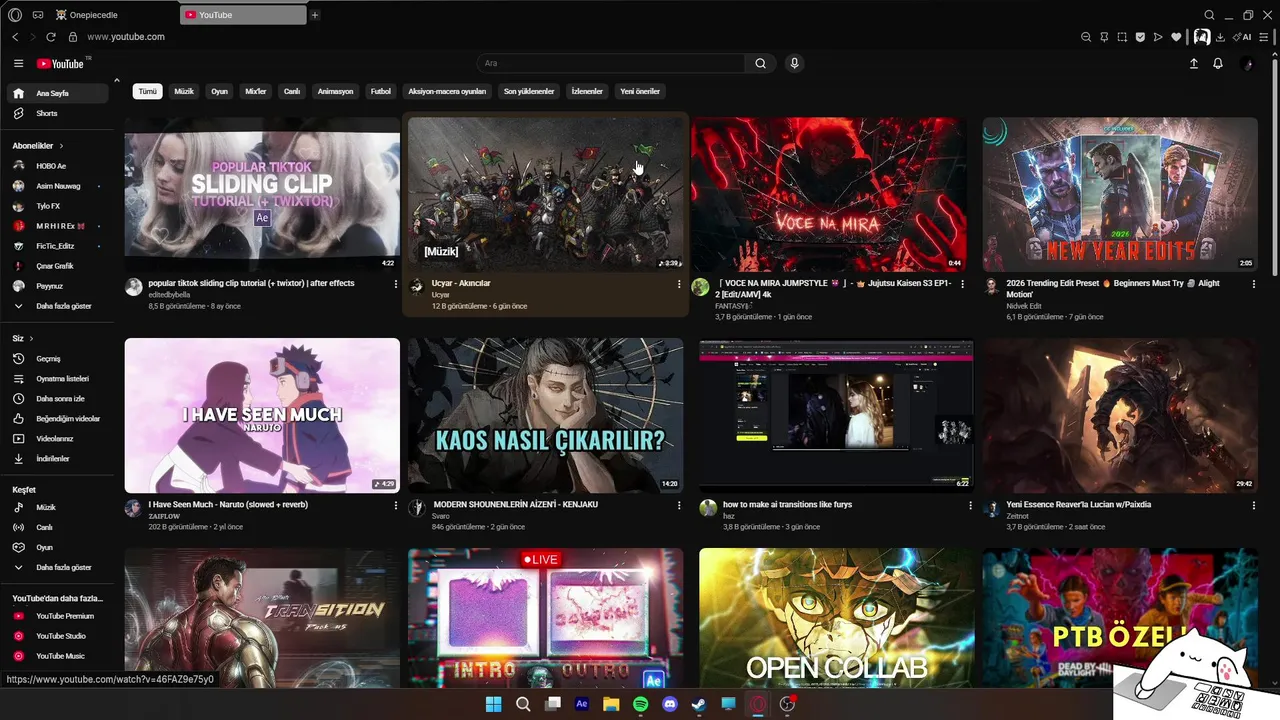
Task: Open Steam from the taskbar
Action: (x=699, y=704)
